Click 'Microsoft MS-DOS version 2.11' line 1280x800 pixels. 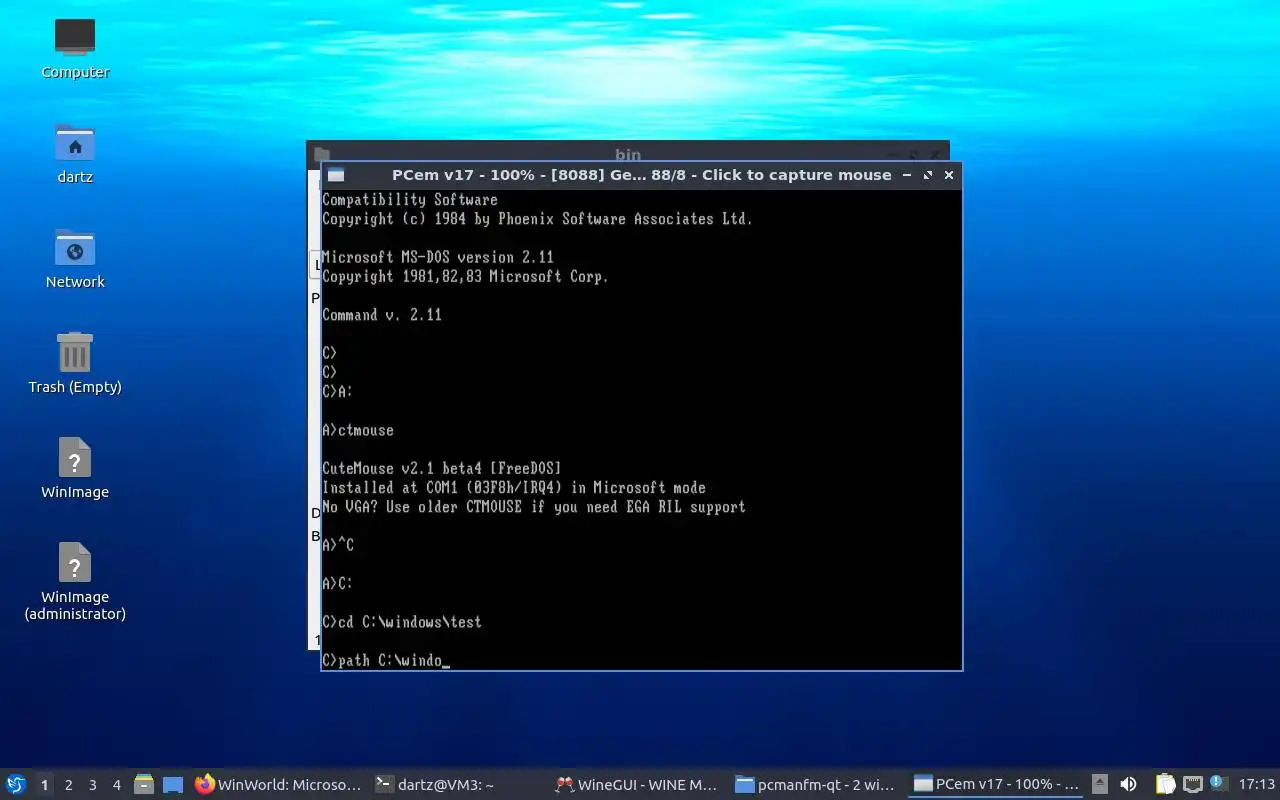tap(438, 257)
